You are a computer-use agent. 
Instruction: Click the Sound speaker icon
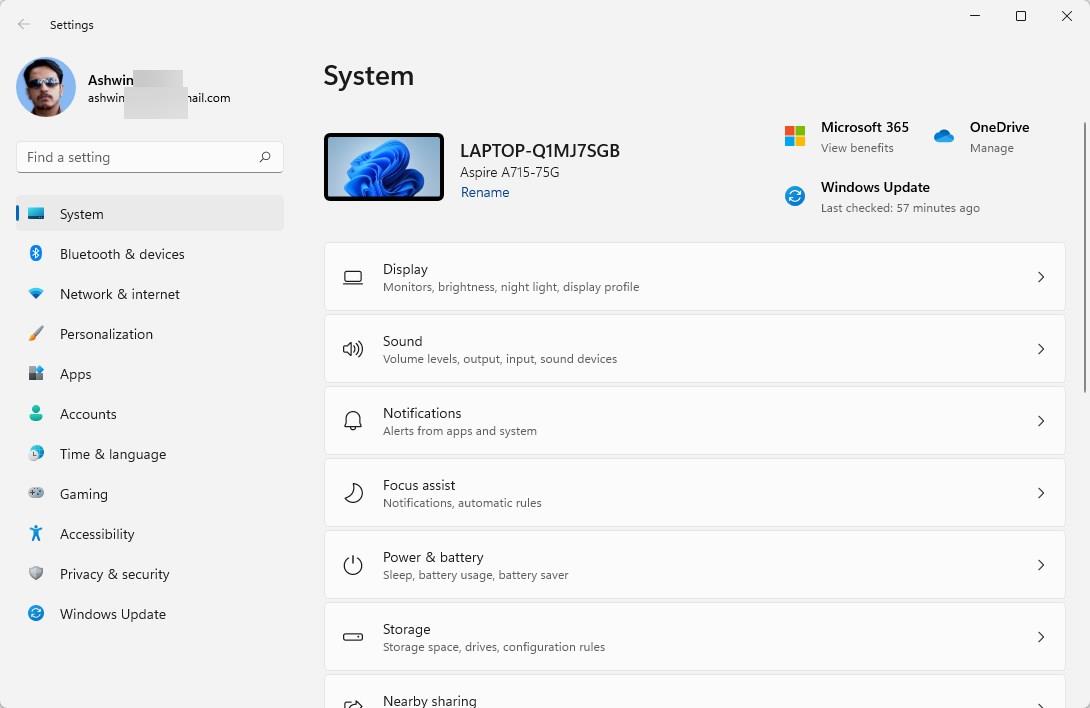[353, 349]
